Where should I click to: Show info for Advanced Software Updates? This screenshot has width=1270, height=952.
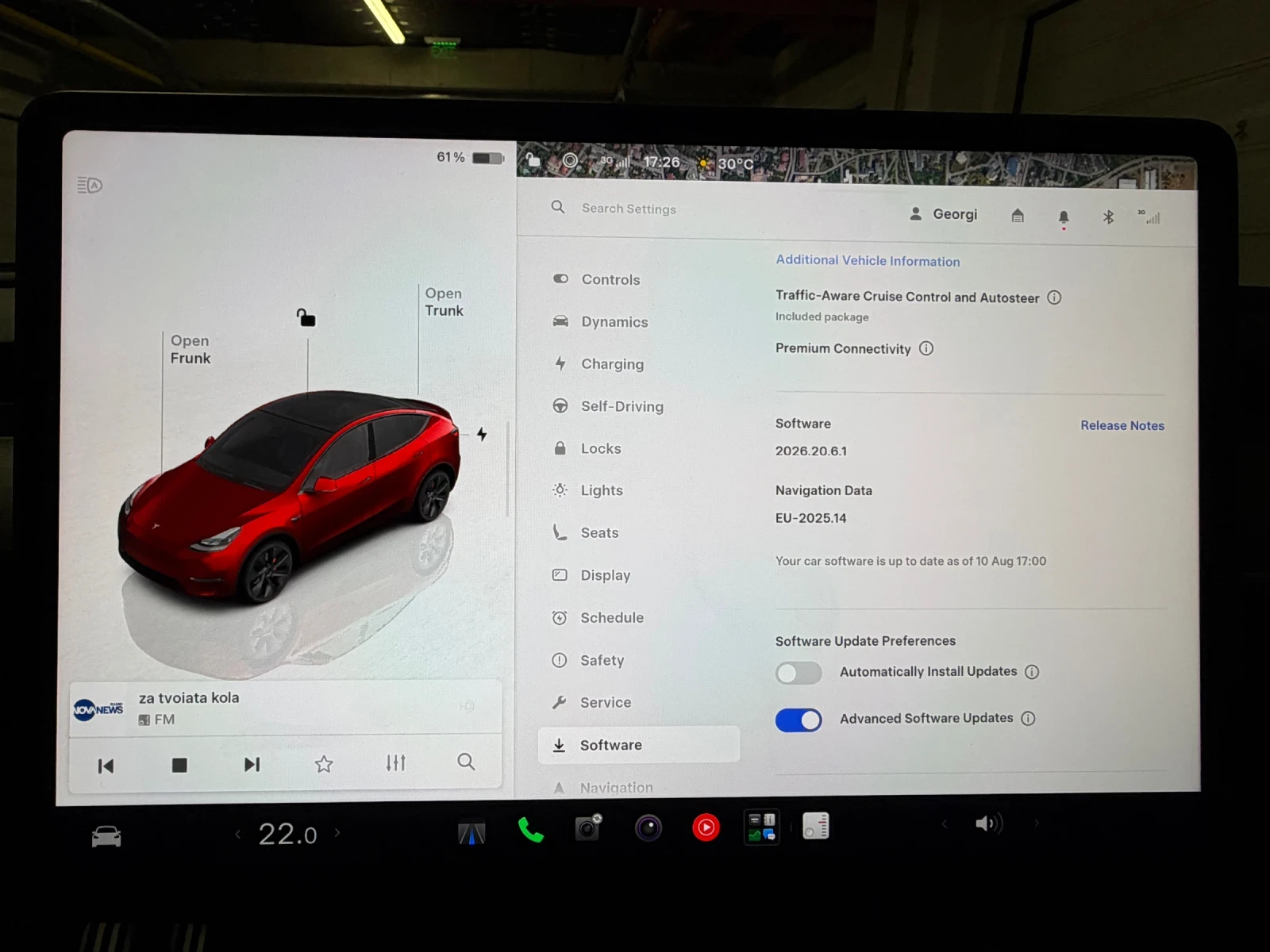click(x=1028, y=719)
